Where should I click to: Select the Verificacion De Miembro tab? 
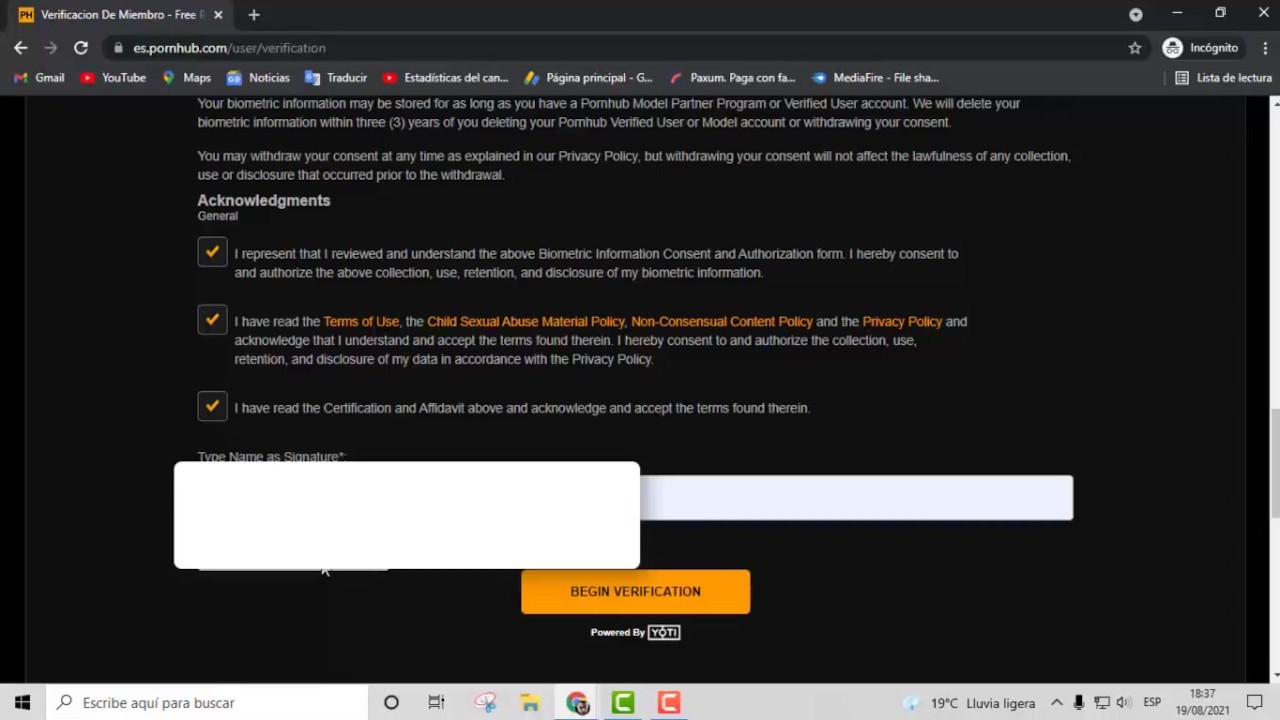(115, 15)
